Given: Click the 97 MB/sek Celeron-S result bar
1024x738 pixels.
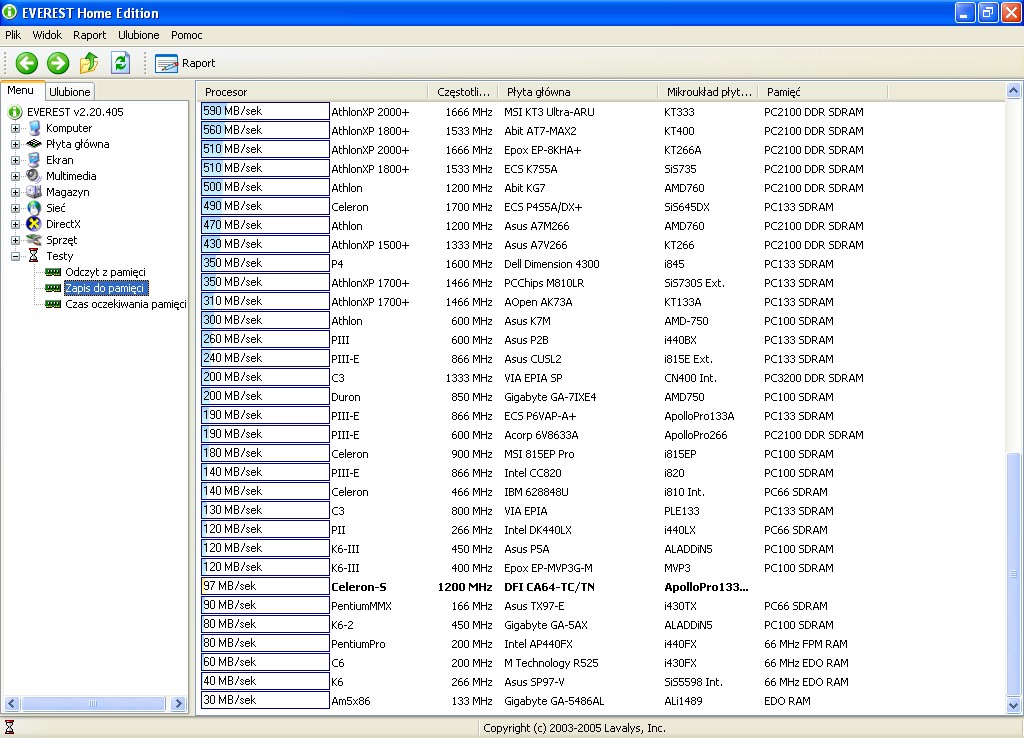Looking at the screenshot, I should pos(265,586).
